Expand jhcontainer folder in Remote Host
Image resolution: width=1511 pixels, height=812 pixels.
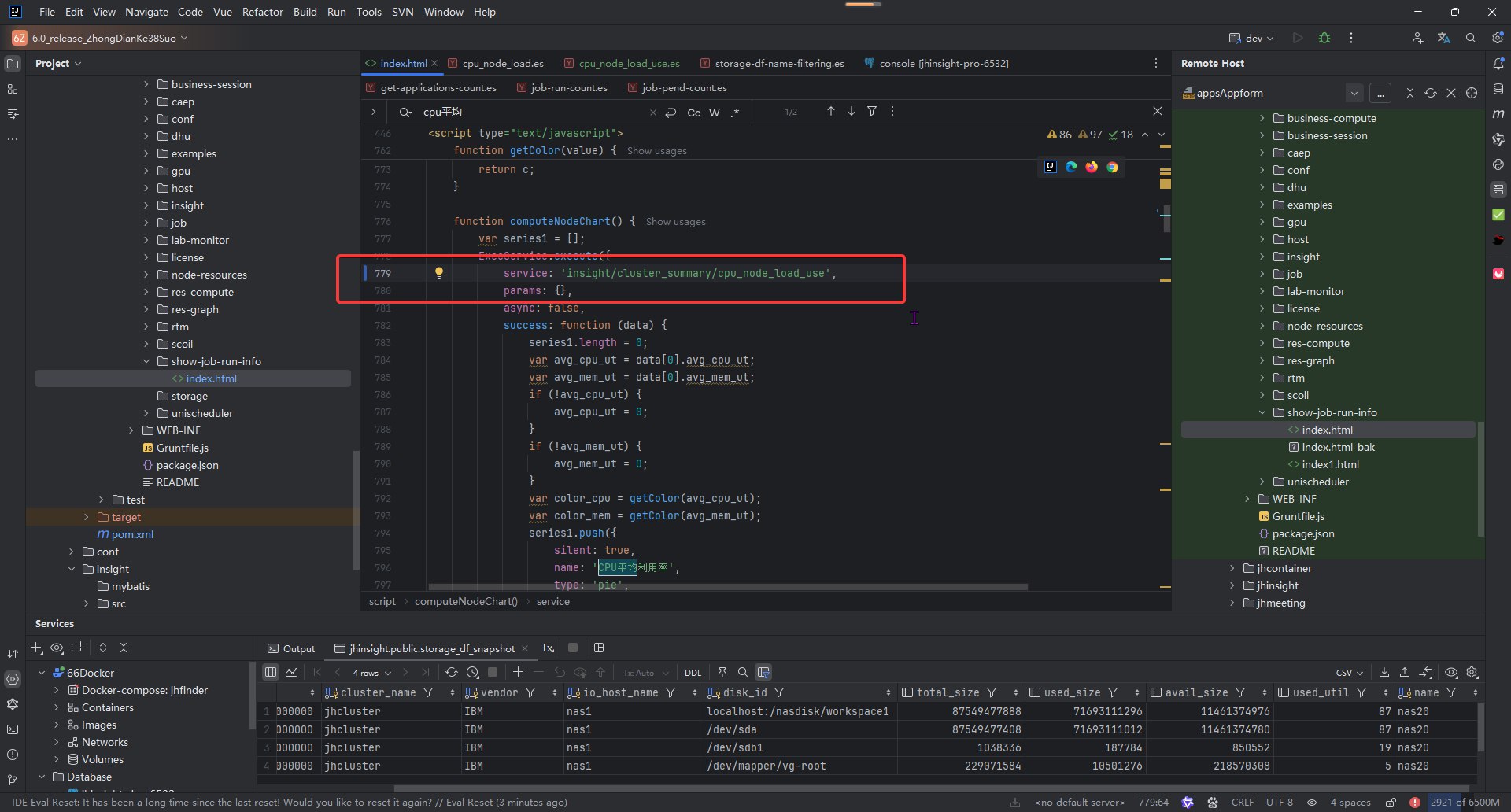tap(1232, 568)
